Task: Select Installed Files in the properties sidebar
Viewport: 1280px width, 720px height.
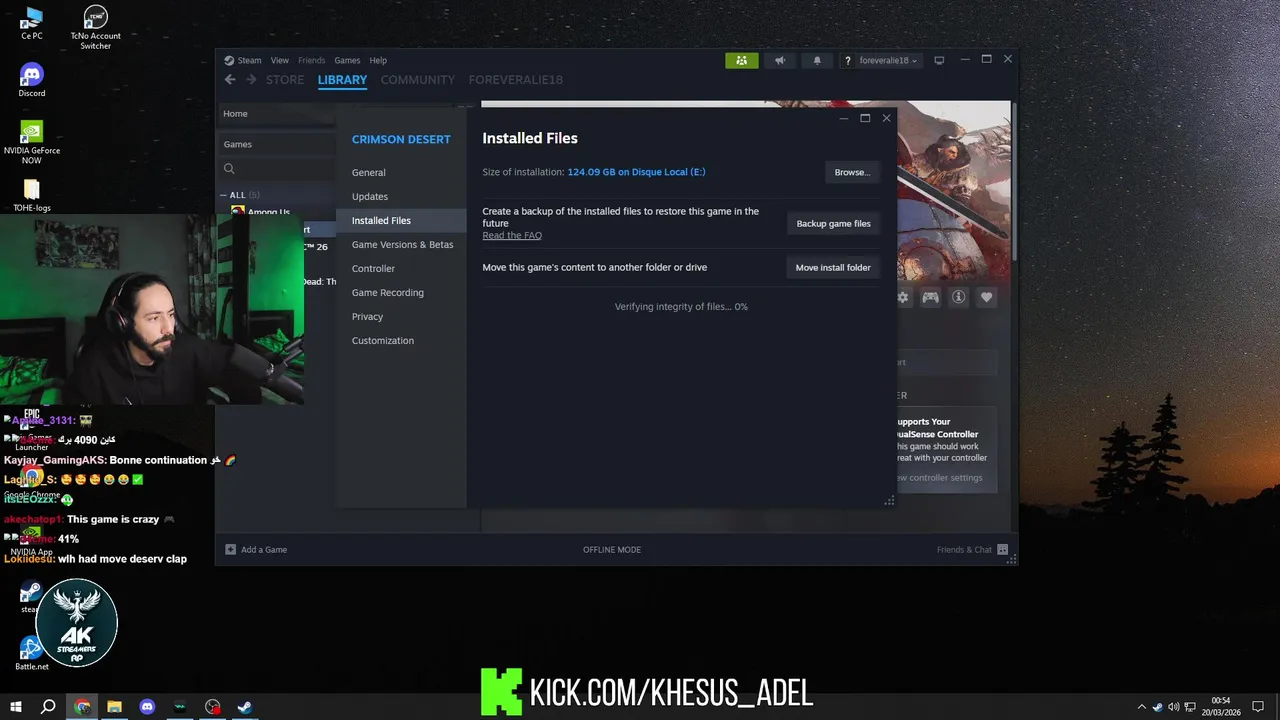Action: point(401,220)
